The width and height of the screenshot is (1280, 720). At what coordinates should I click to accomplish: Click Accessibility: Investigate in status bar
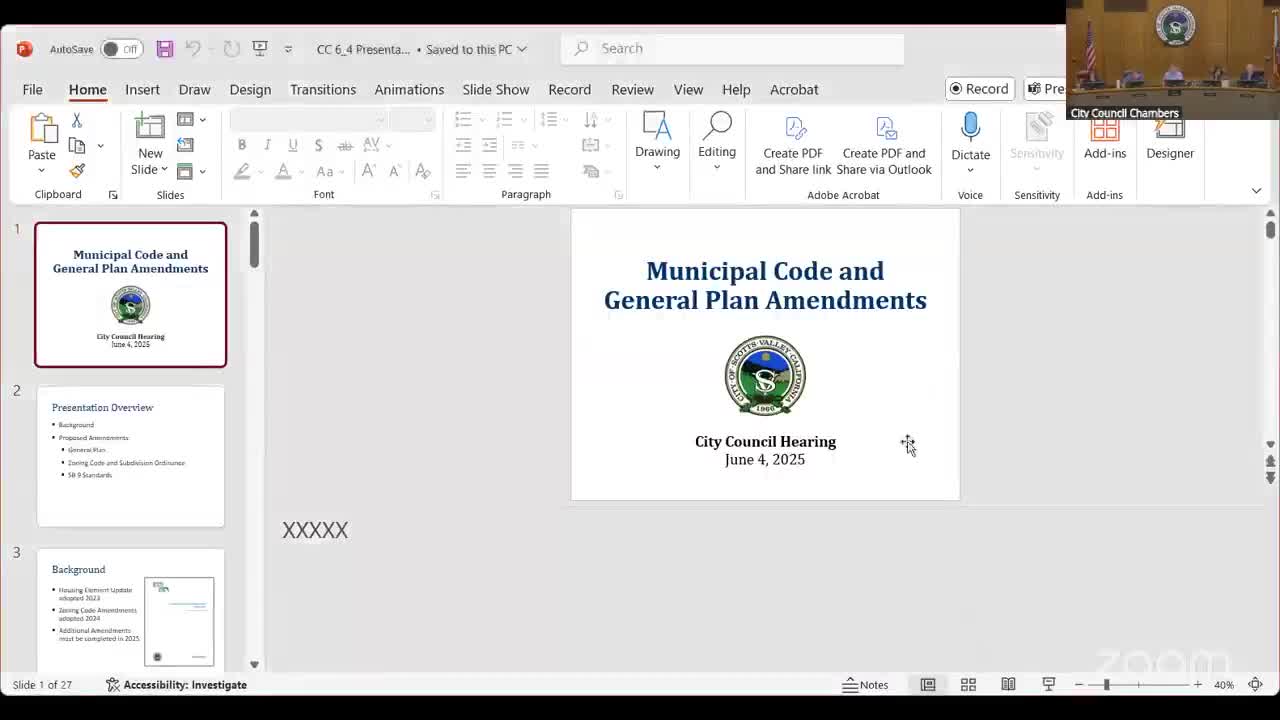176,685
